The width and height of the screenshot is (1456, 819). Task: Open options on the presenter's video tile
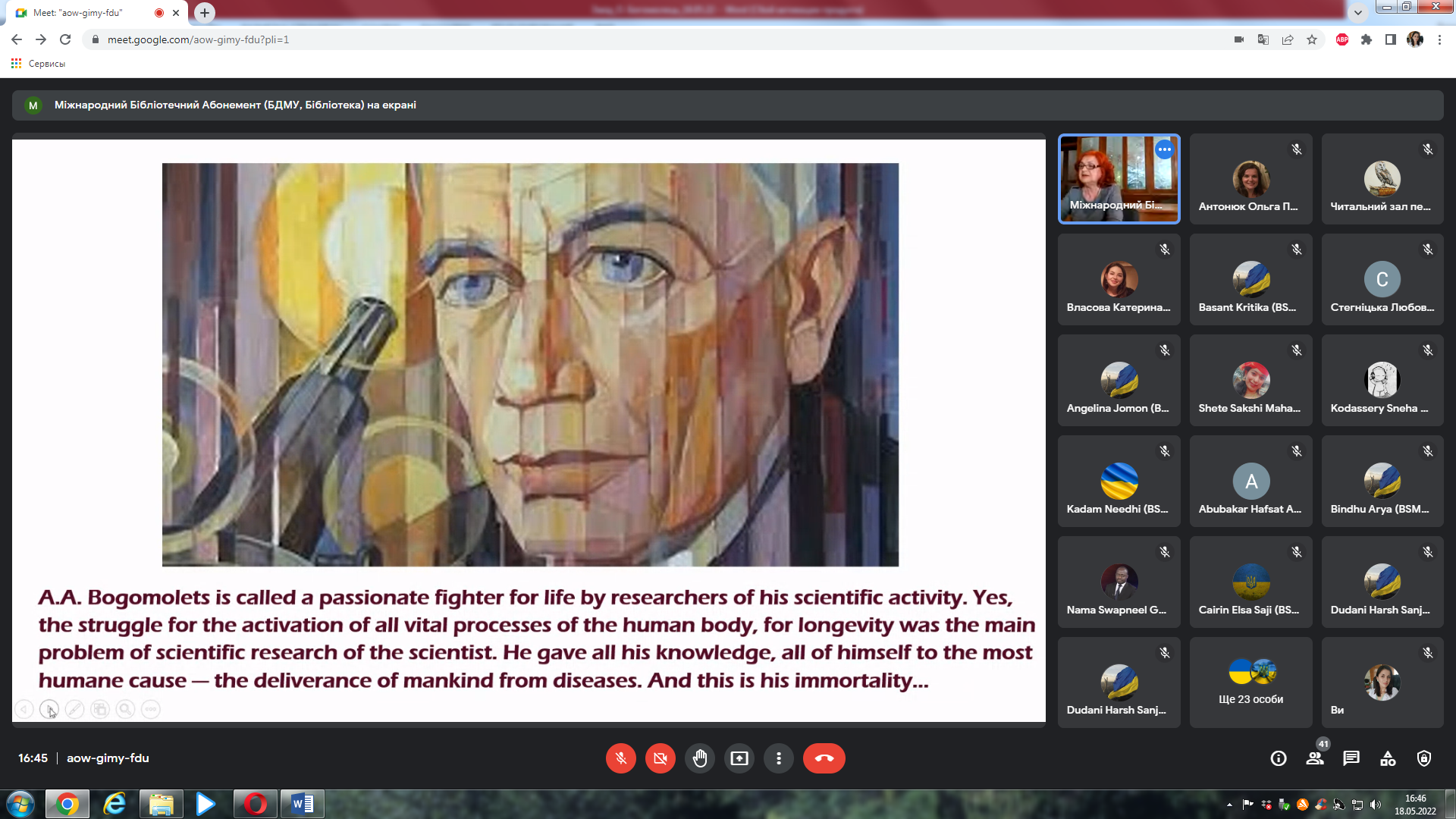1164,149
